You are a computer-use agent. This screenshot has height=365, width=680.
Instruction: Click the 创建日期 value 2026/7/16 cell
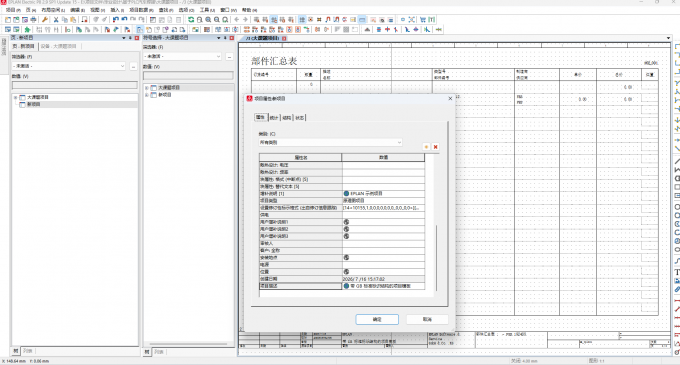coord(383,279)
